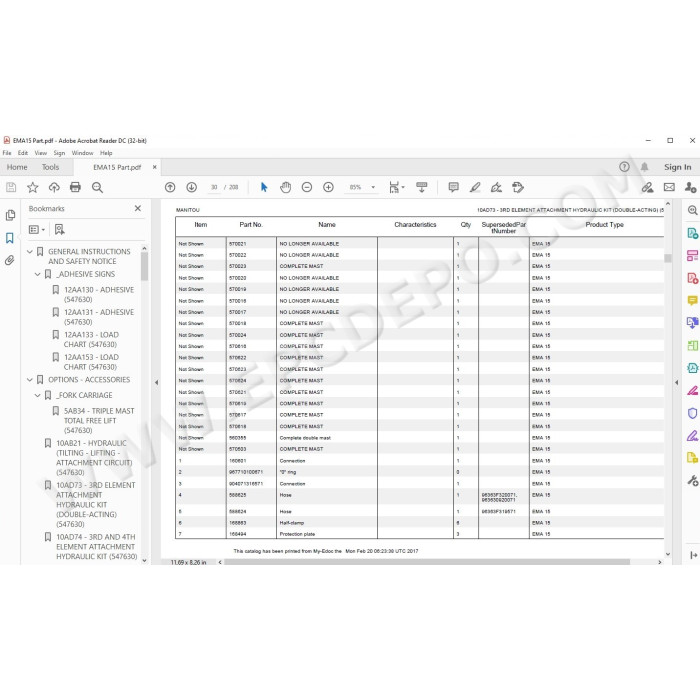
Task: Open the View menu
Action: 41,153
